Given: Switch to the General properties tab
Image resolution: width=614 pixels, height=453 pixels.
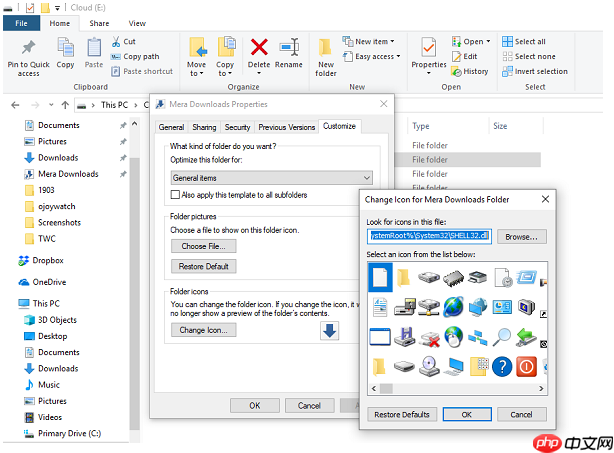Looking at the screenshot, I should click(171, 127).
